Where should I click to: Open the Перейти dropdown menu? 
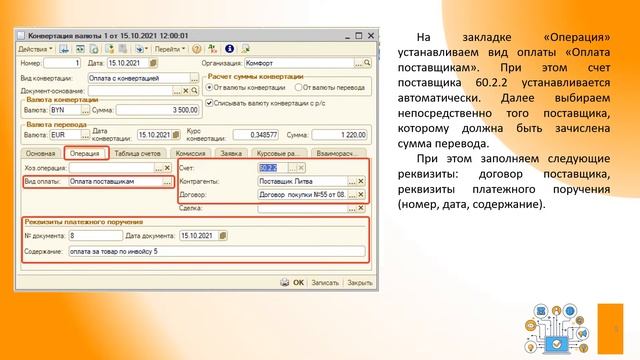[170, 49]
